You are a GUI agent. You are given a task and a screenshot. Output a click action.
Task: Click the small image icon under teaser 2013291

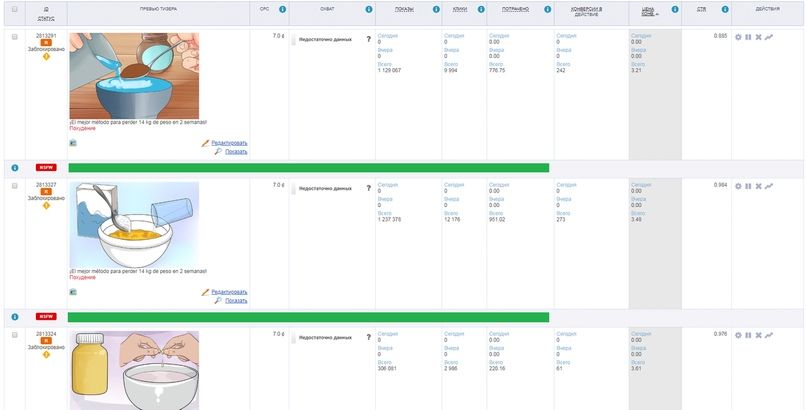[73, 143]
